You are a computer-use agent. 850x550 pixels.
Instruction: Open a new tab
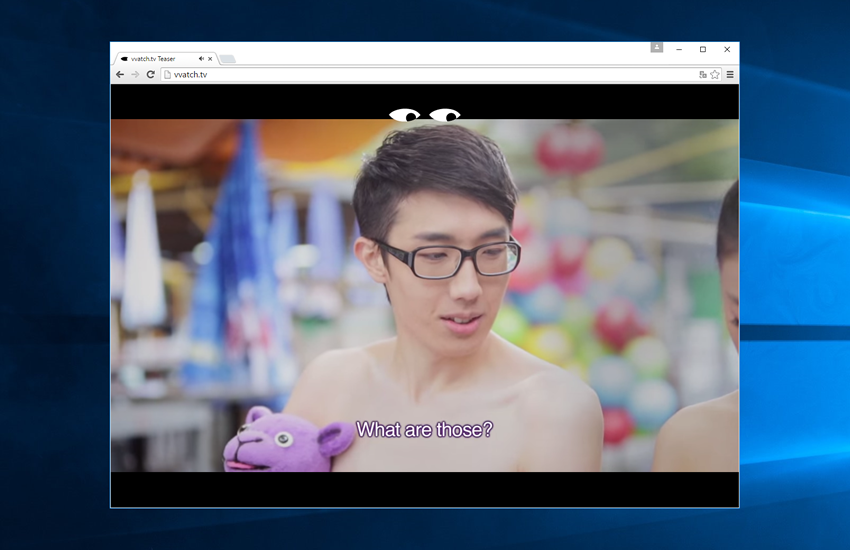[228, 59]
